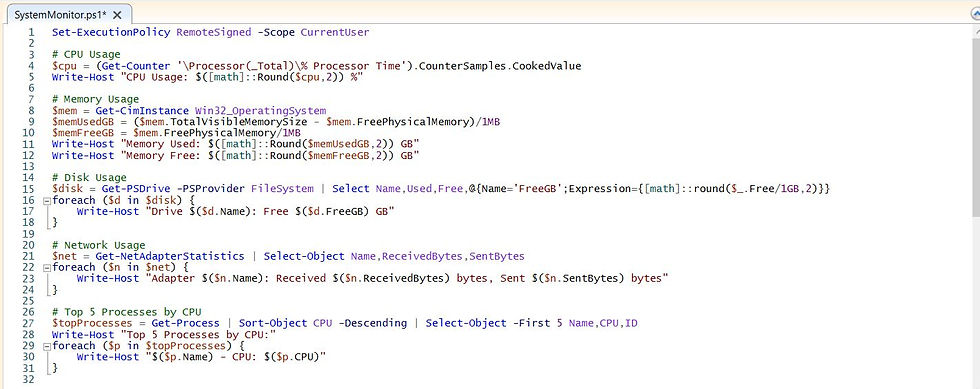Screen dimensions: 980x389
Task: Click the '# CPU Usage' comment
Action: point(86,54)
